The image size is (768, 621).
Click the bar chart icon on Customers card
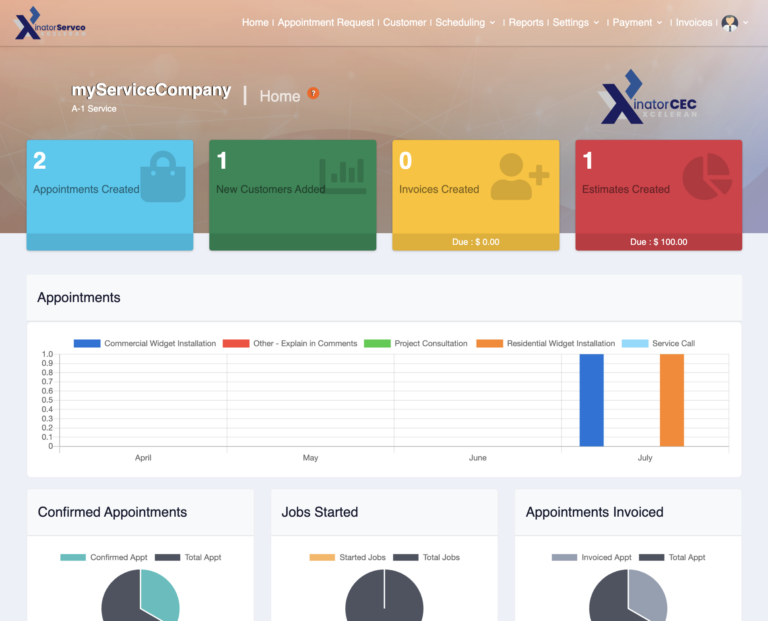tap(342, 176)
